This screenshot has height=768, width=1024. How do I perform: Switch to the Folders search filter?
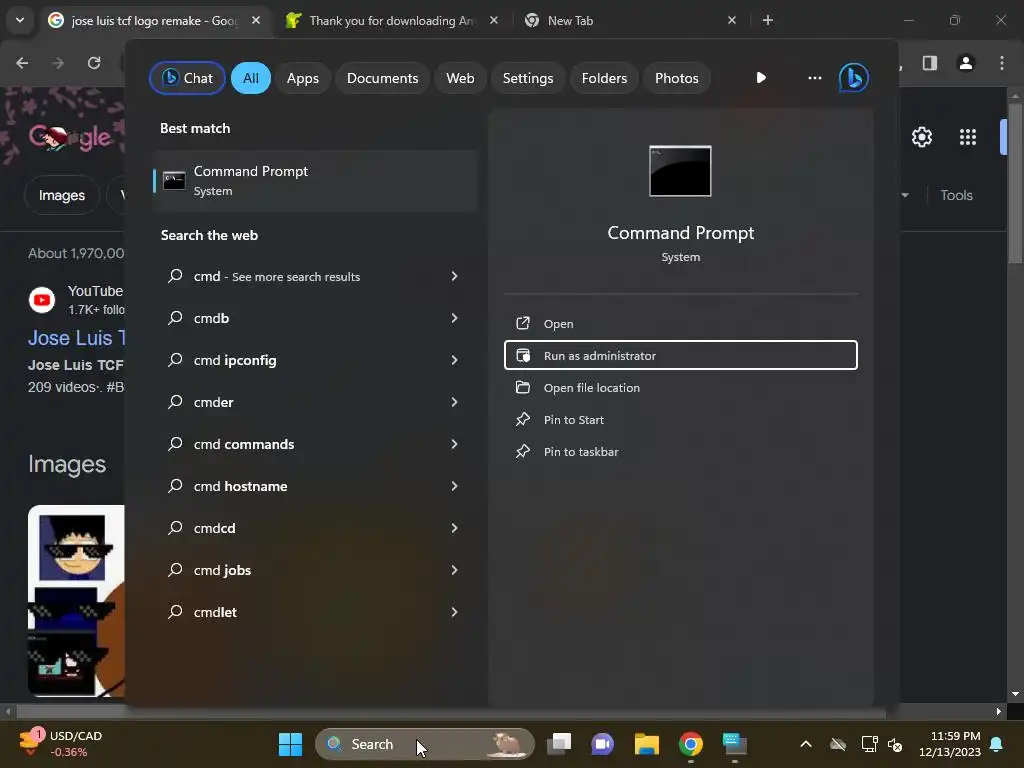(604, 78)
